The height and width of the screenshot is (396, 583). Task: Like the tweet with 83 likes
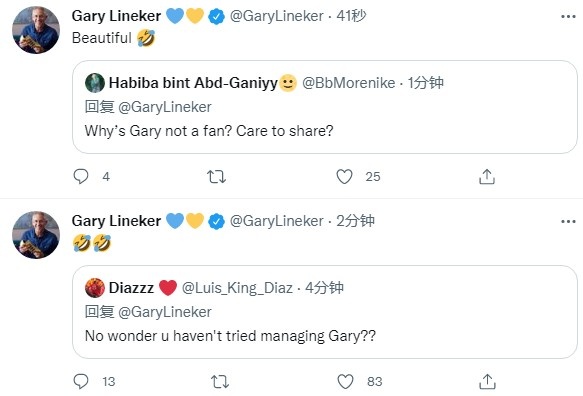[345, 381]
